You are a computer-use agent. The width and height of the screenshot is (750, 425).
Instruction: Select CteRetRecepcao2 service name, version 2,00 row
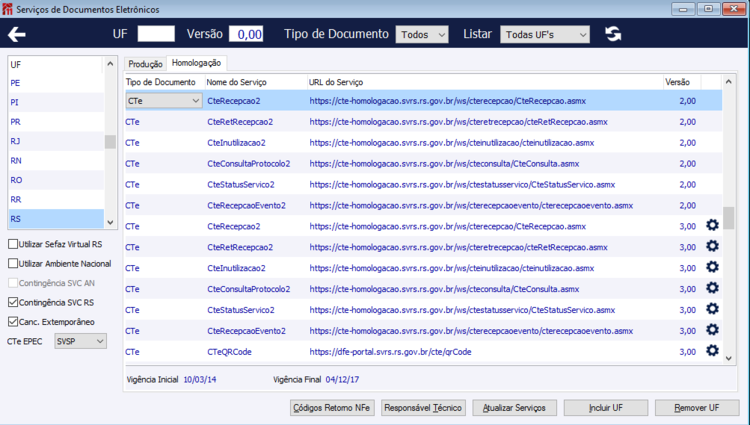click(240, 122)
